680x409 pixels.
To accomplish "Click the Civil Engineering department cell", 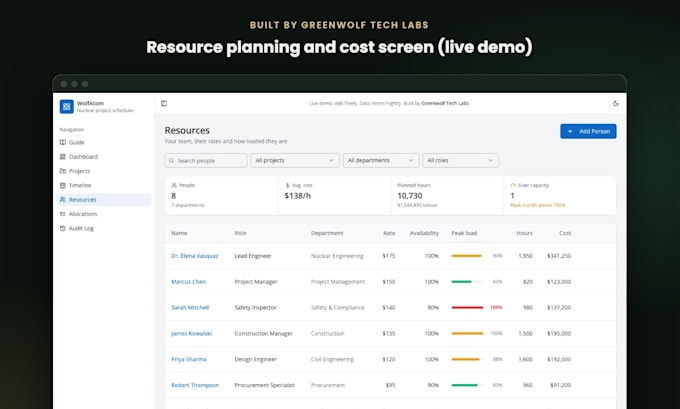I will [332, 359].
